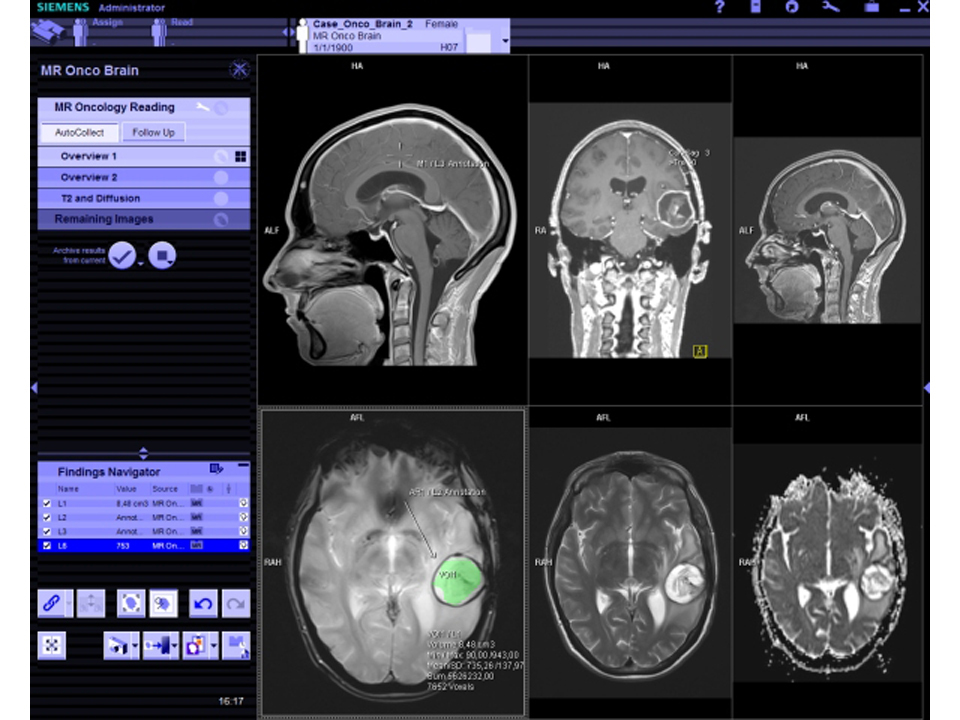960x720 pixels.
Task: Select the coronal brain image with tumor
Action: pos(630,230)
